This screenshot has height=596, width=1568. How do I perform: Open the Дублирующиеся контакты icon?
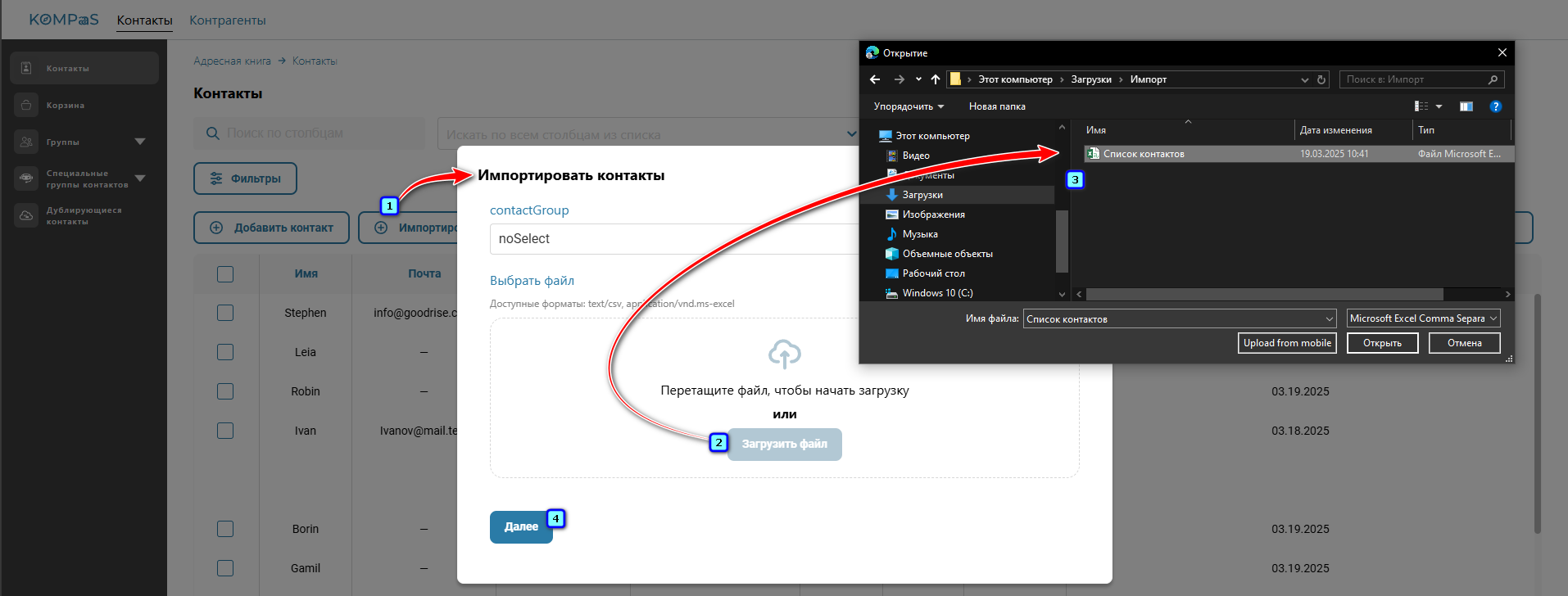[x=26, y=215]
